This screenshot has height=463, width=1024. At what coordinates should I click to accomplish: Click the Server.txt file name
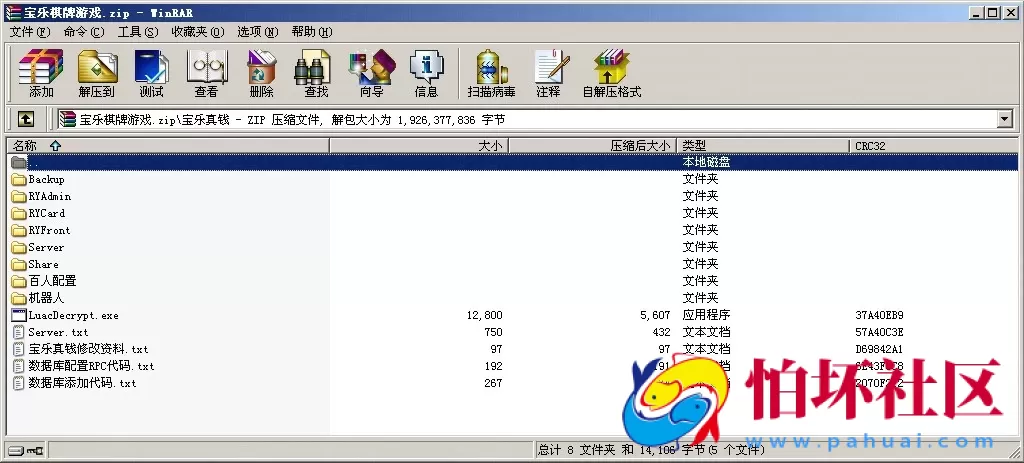[x=58, y=332]
